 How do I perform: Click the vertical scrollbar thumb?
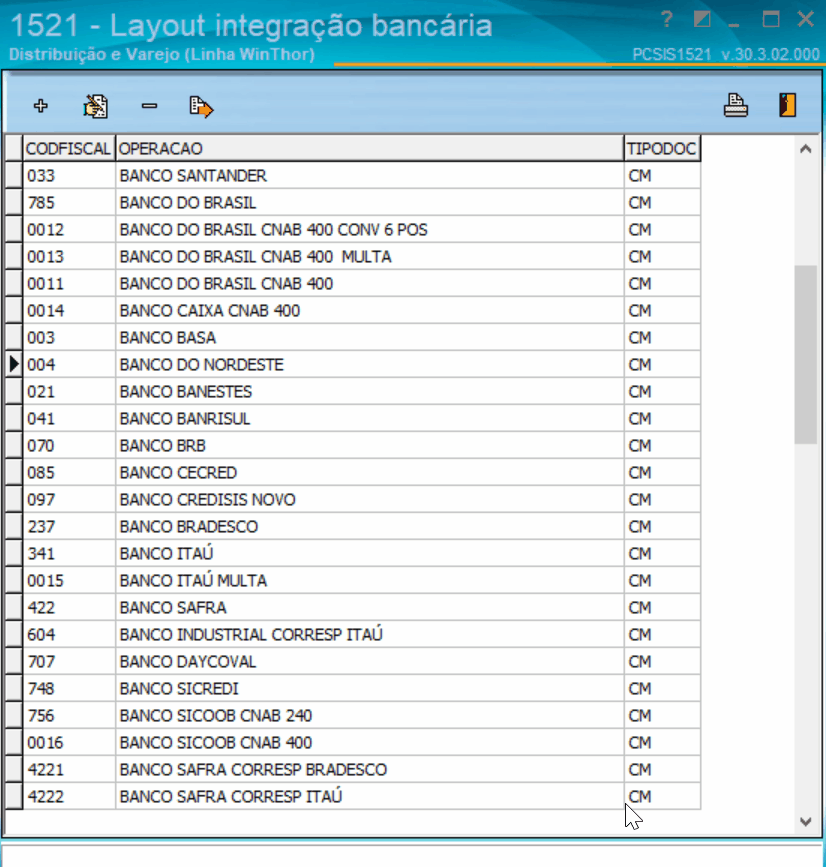pyautogui.click(x=806, y=354)
